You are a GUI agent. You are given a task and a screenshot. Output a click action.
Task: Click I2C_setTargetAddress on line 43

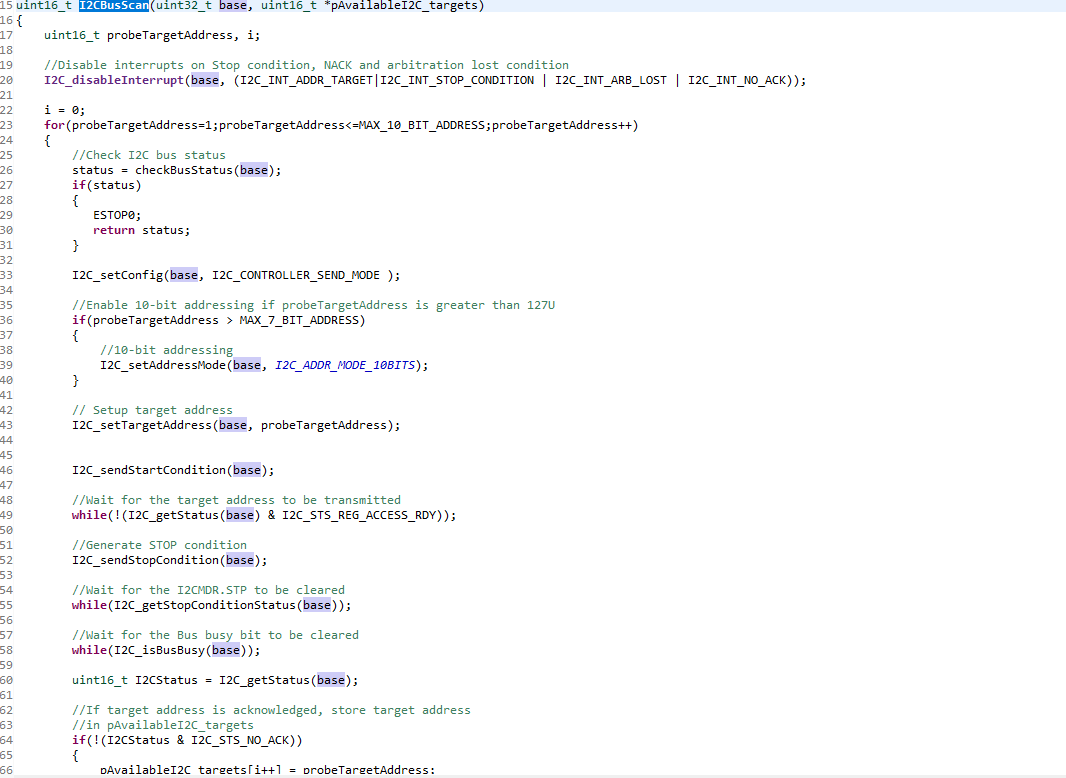tap(142, 425)
